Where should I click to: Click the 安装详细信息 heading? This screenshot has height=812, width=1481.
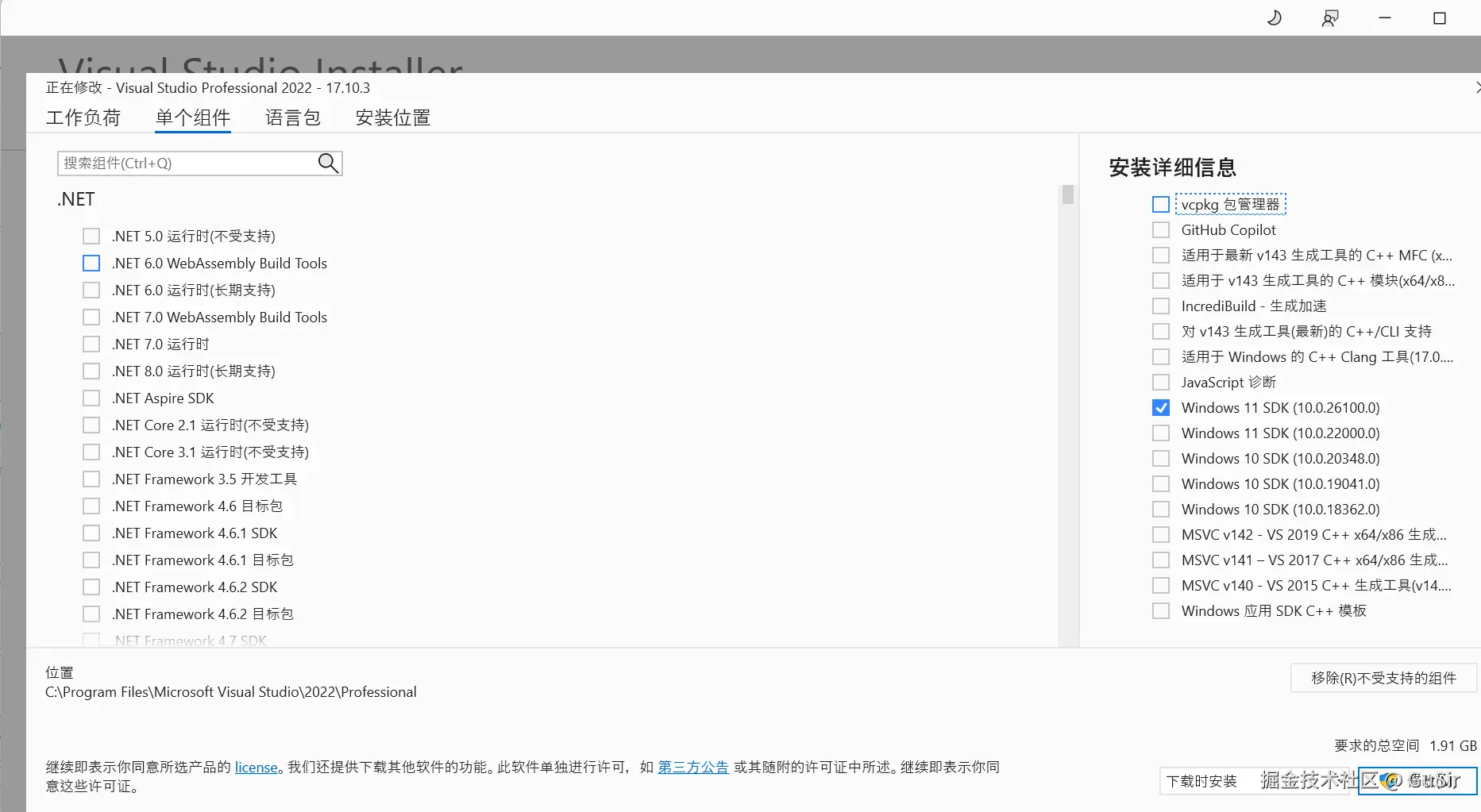tap(1172, 167)
